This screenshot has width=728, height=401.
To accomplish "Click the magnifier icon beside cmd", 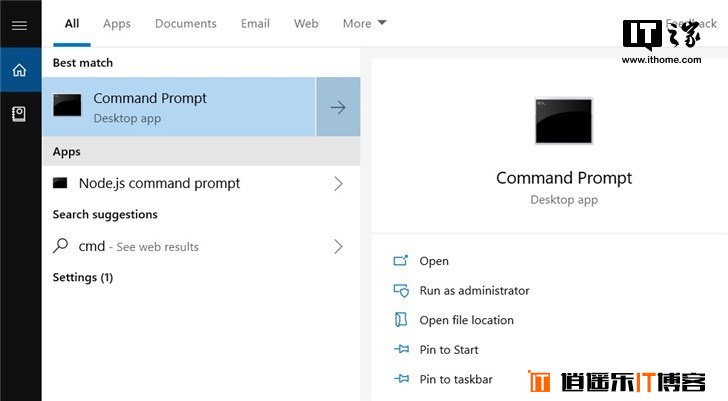I will pyautogui.click(x=60, y=246).
